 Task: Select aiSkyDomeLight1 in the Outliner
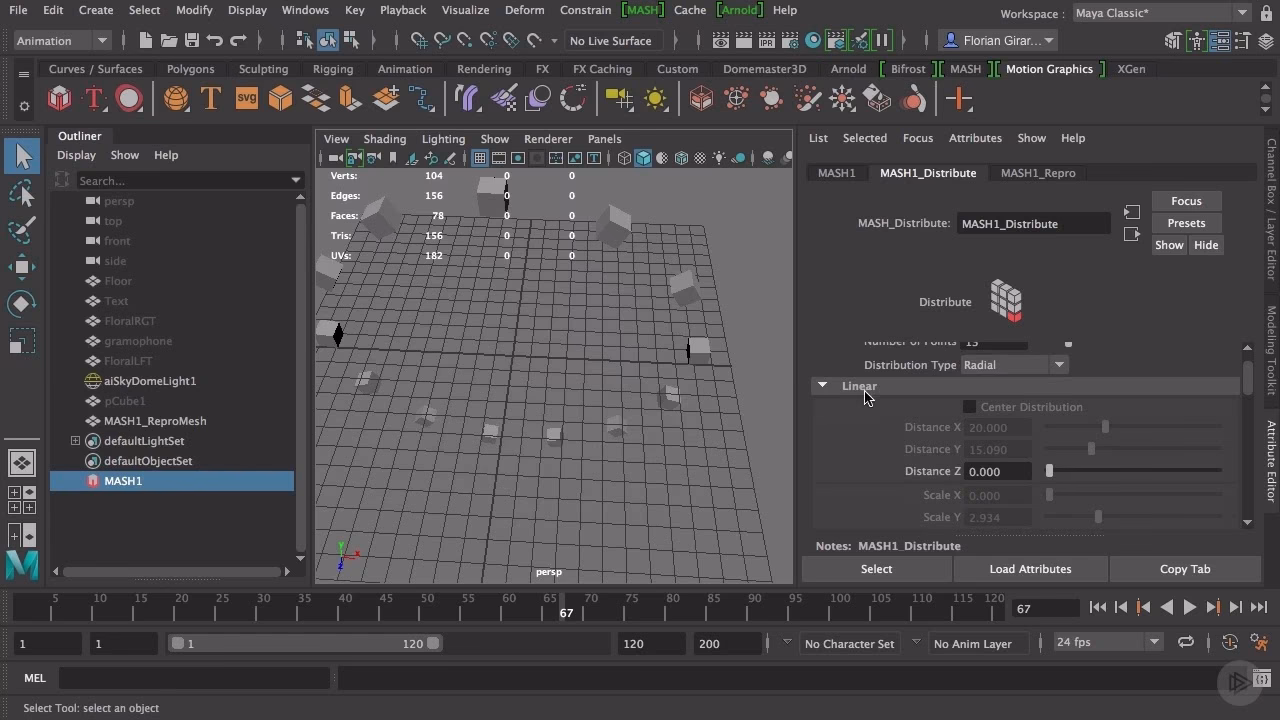click(150, 381)
